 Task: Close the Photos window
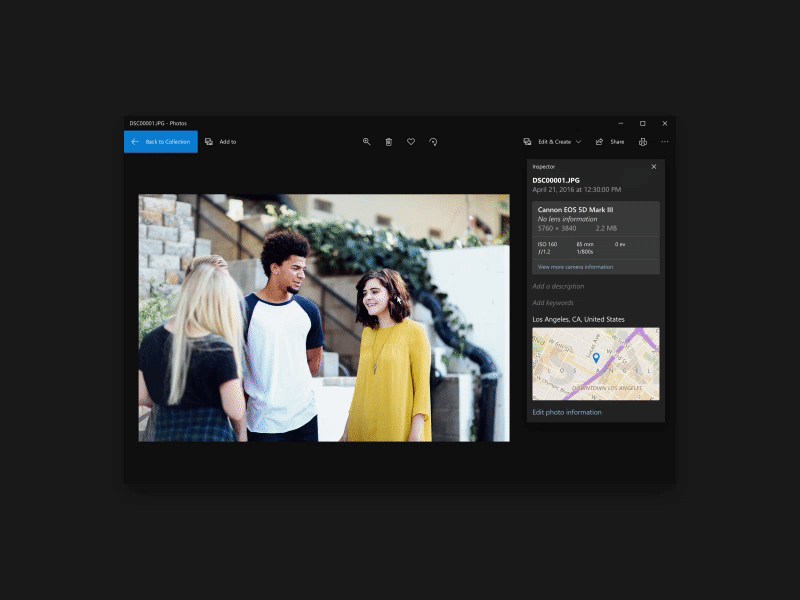coord(665,123)
